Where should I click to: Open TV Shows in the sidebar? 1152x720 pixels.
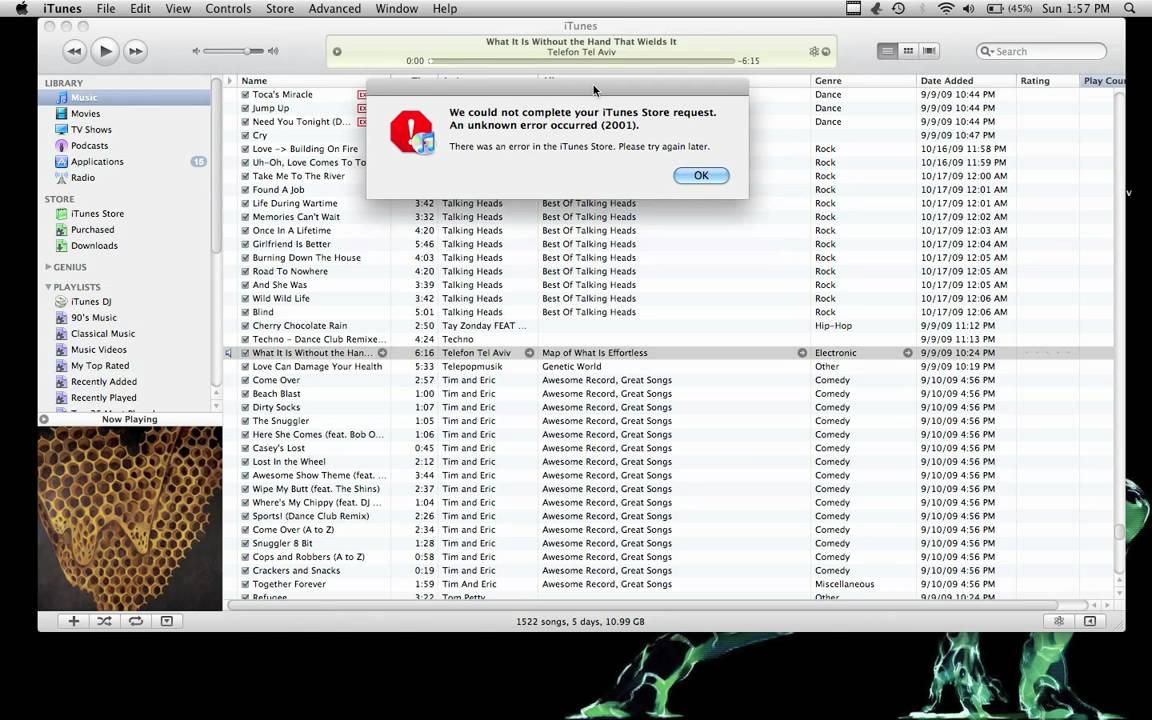point(91,130)
